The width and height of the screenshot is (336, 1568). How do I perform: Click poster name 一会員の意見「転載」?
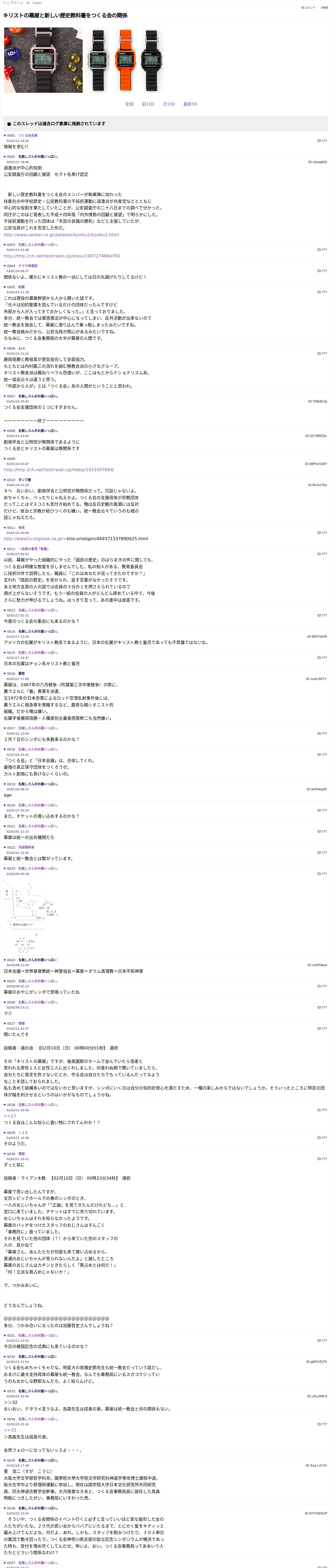[33, 549]
